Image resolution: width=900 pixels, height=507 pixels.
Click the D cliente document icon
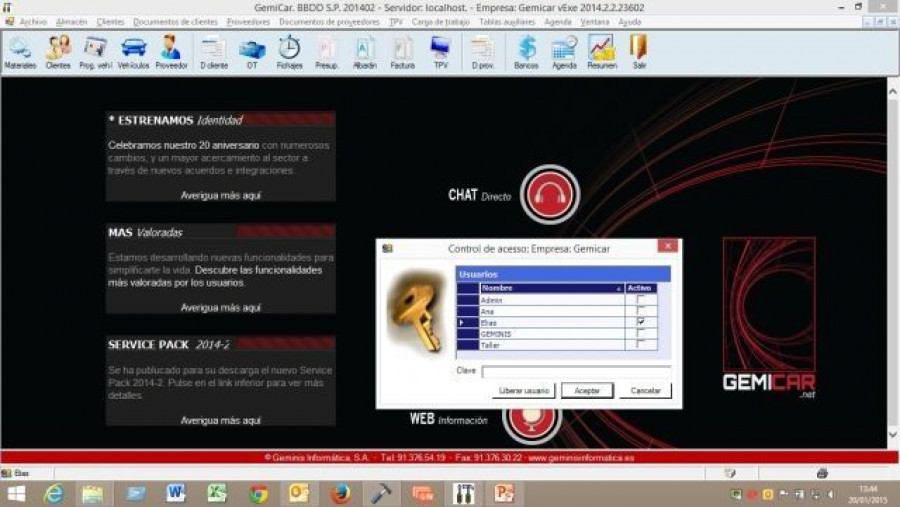pos(214,52)
